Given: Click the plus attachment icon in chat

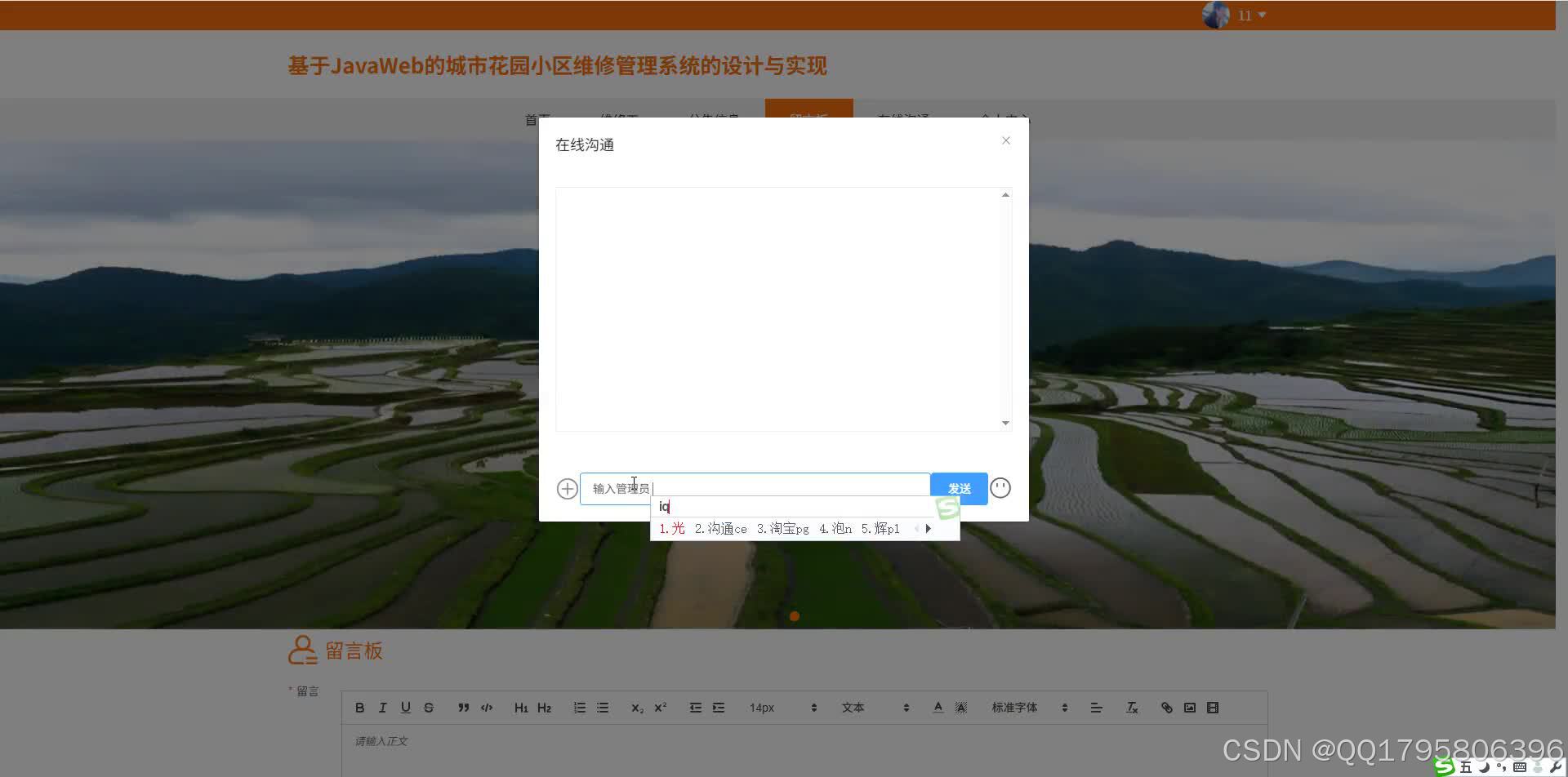Looking at the screenshot, I should (567, 488).
